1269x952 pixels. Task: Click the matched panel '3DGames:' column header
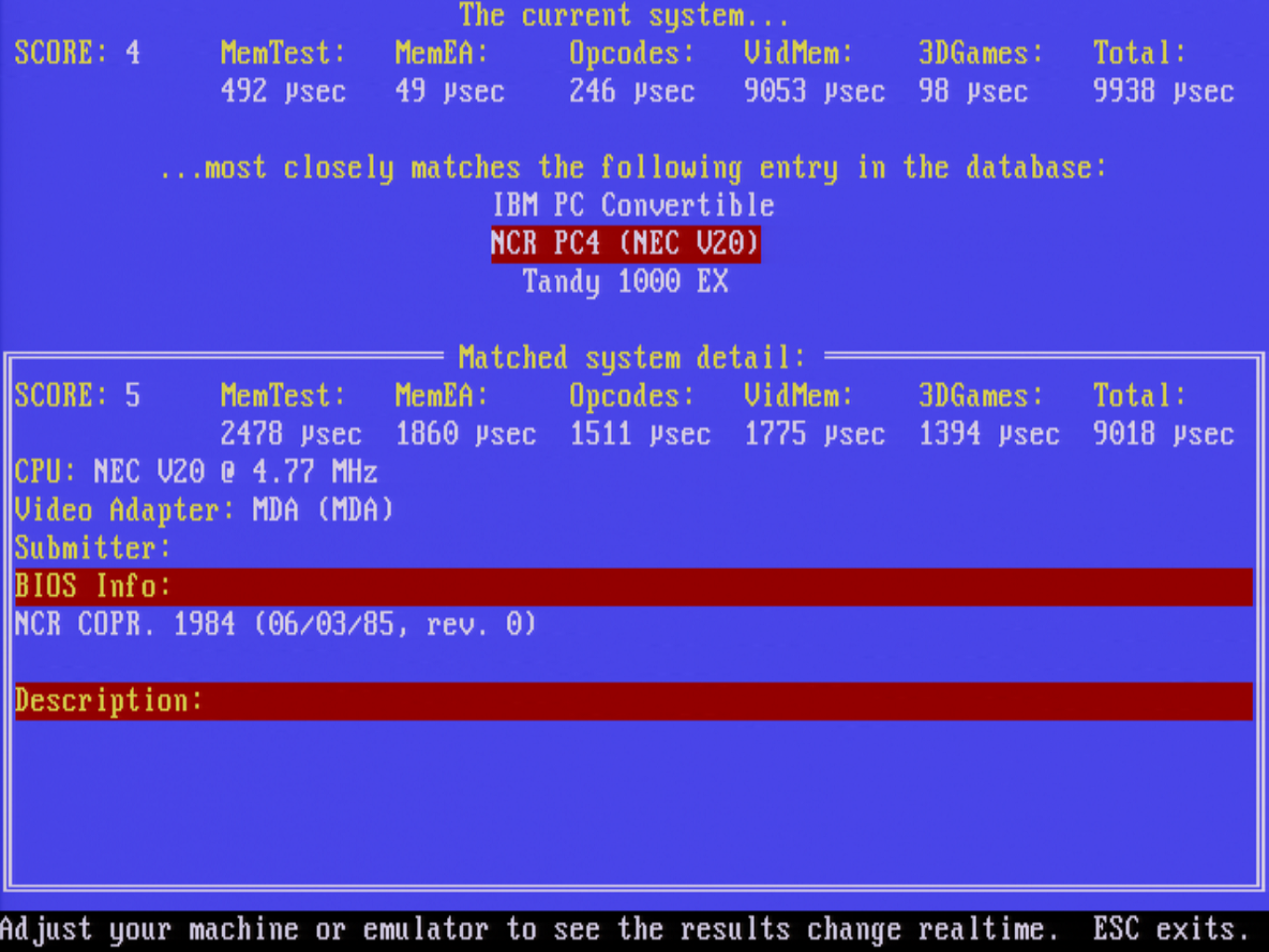tap(981, 396)
